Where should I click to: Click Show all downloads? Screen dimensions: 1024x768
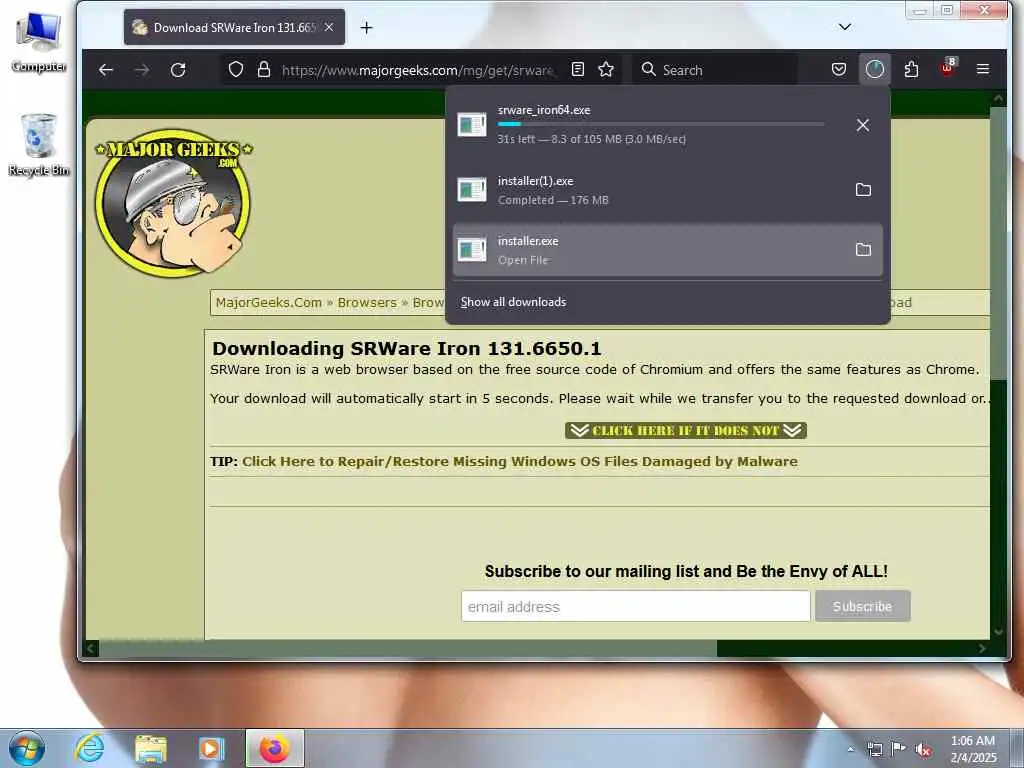click(513, 302)
